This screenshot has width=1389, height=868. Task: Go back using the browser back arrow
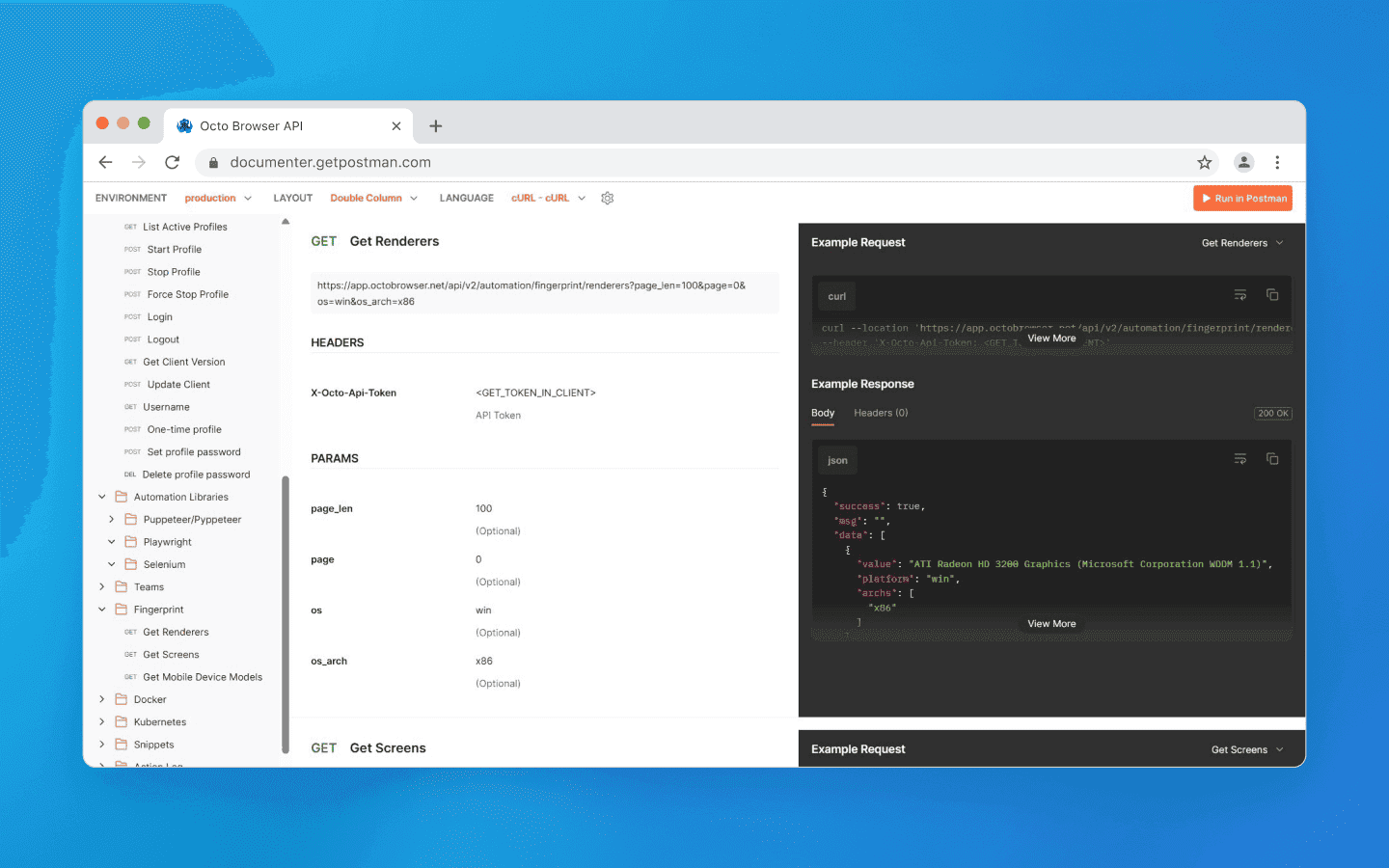(x=106, y=162)
